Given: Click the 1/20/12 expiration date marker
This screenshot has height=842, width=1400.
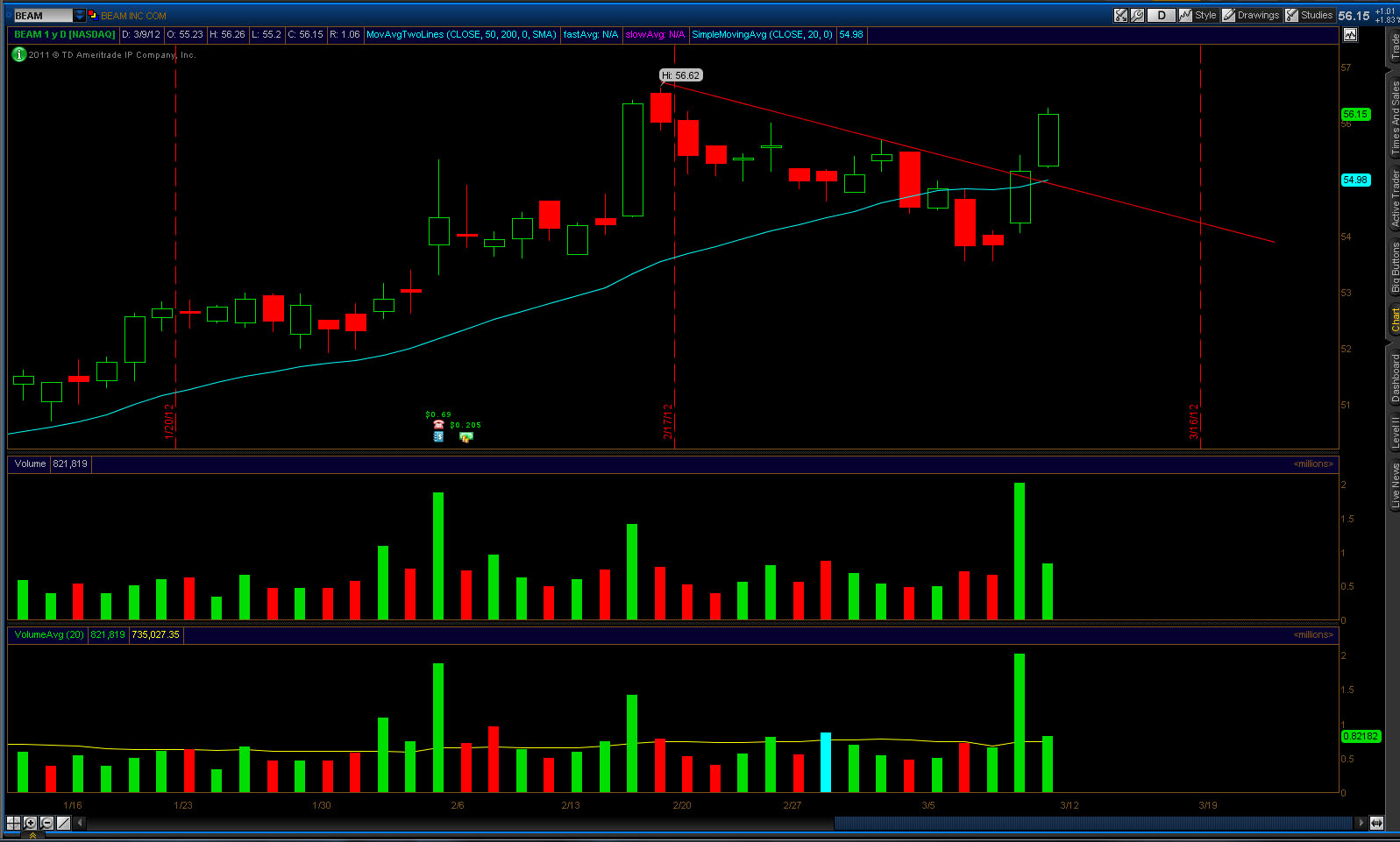Looking at the screenshot, I should tap(169, 421).
